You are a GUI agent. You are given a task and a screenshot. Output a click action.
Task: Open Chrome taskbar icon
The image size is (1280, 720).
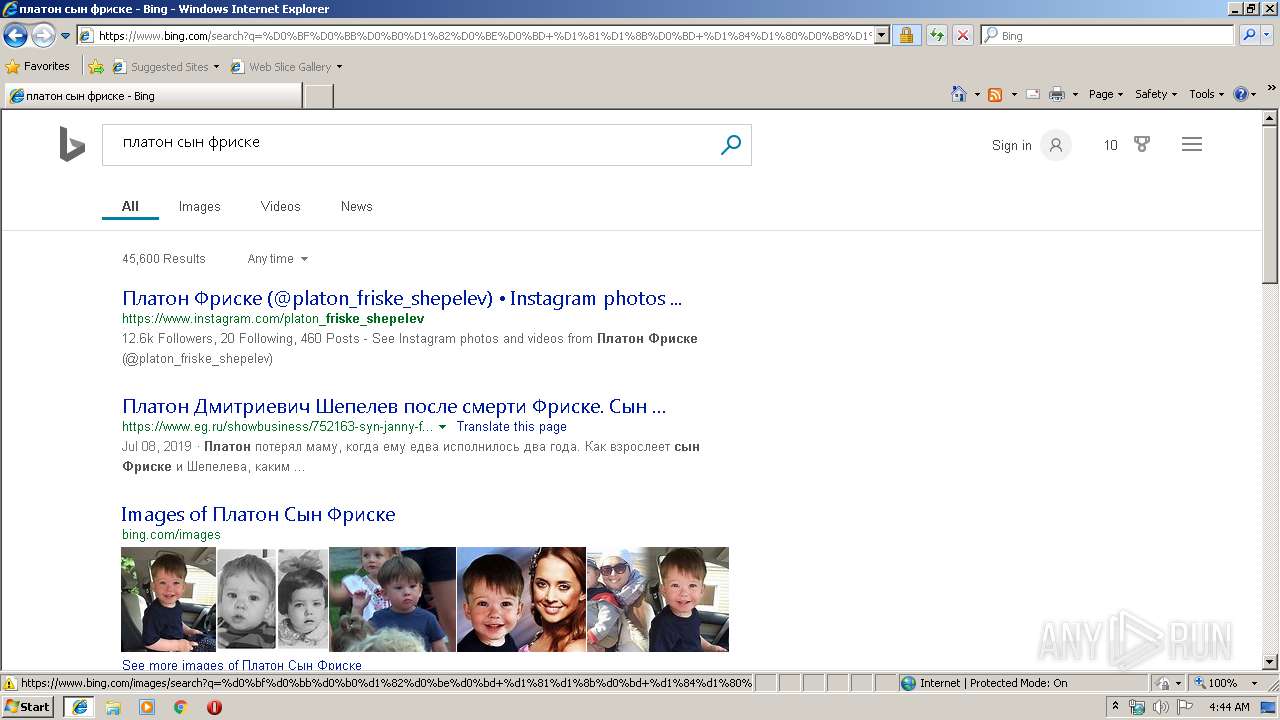(x=181, y=707)
